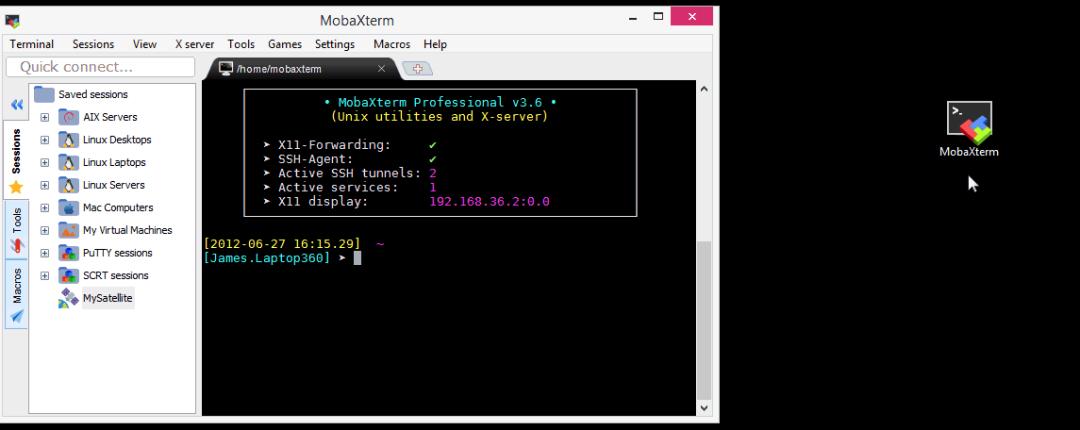
Task: Select the Linux Servers label
Action: (x=114, y=185)
